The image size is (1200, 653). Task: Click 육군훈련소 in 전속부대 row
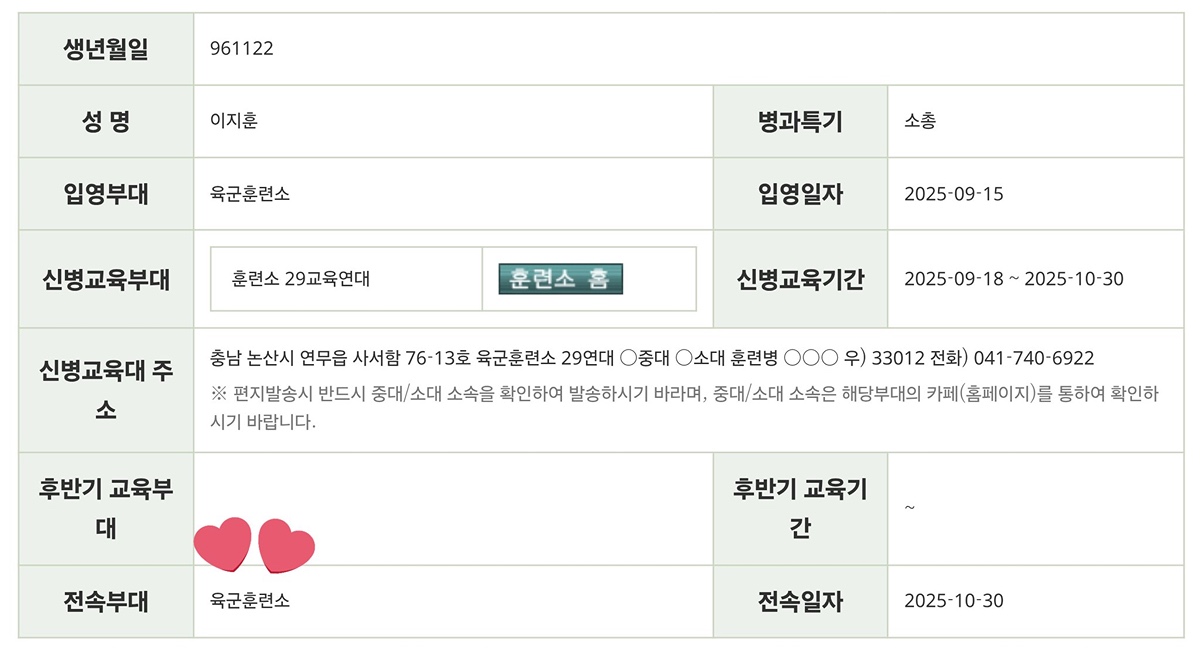pos(250,601)
